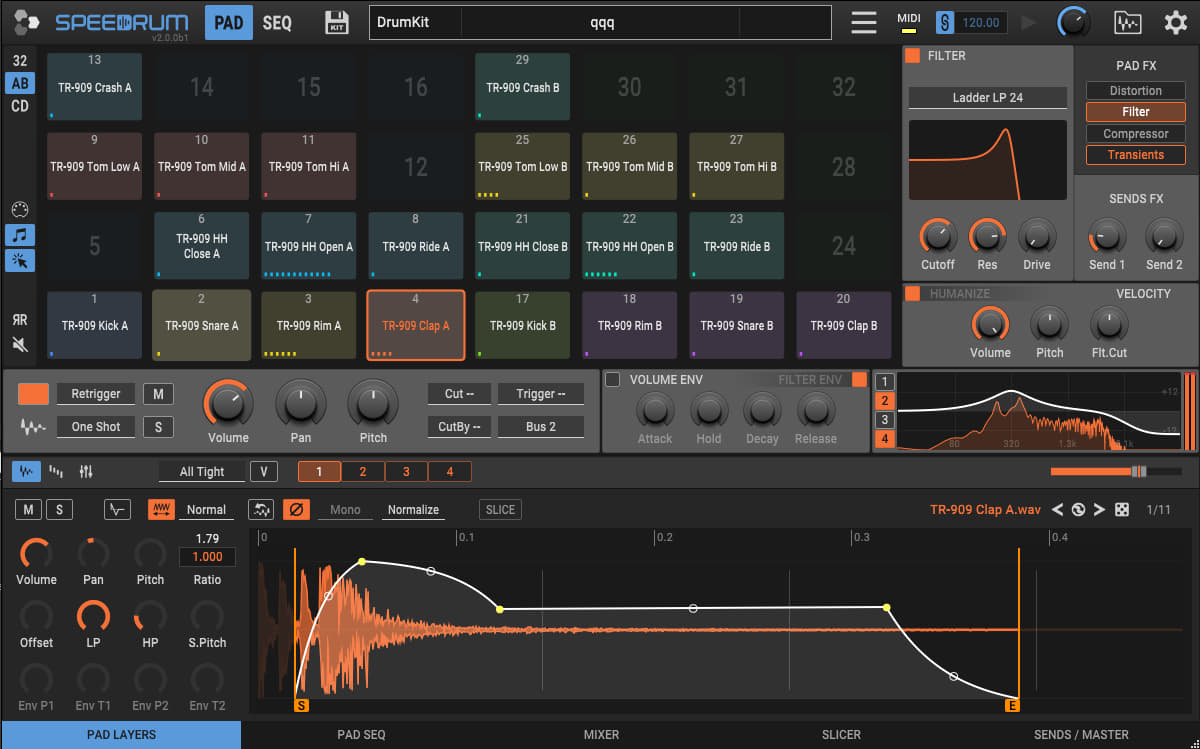Click the globe icon beside sample name

tap(1078, 510)
